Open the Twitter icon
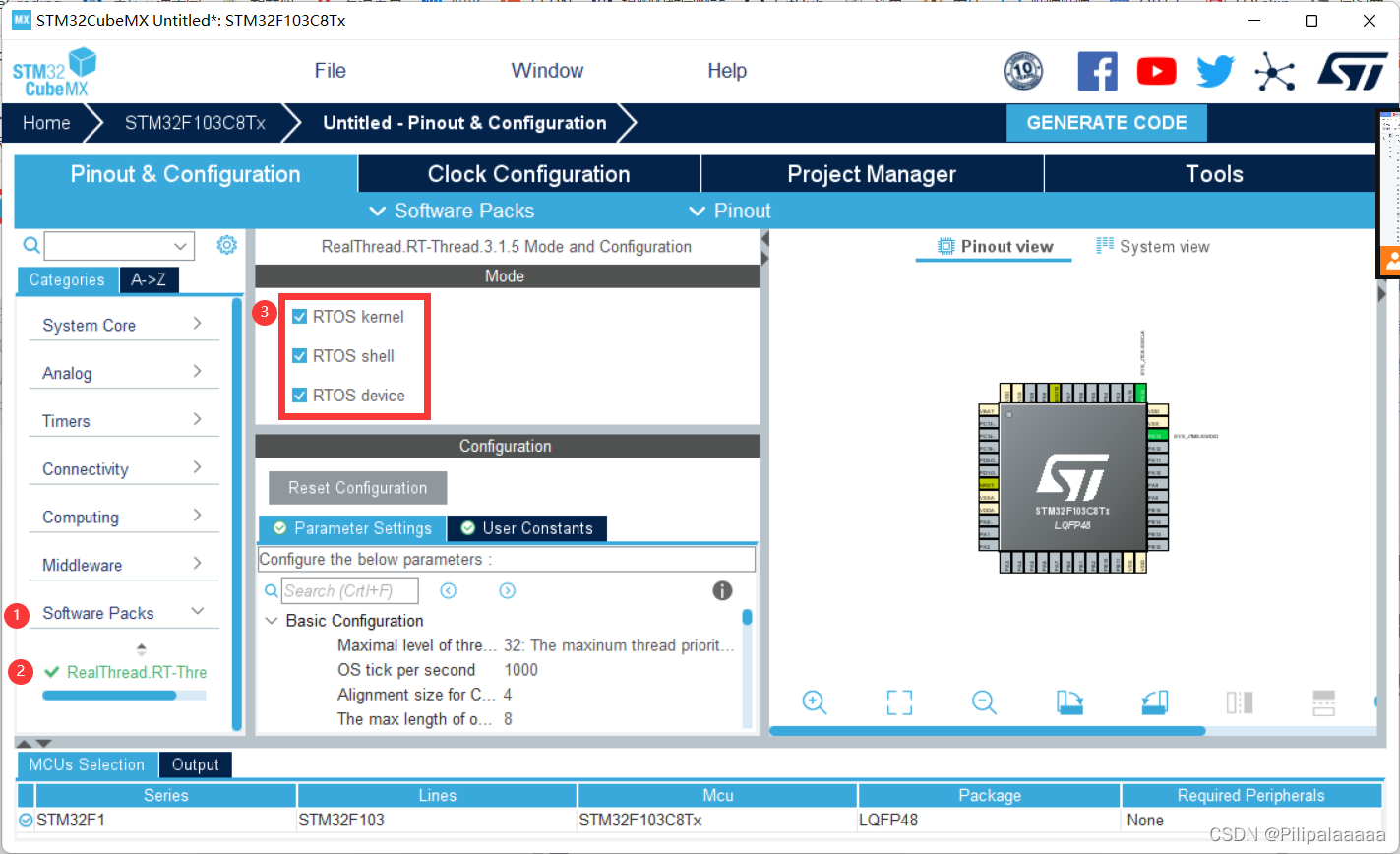 coord(1215,71)
